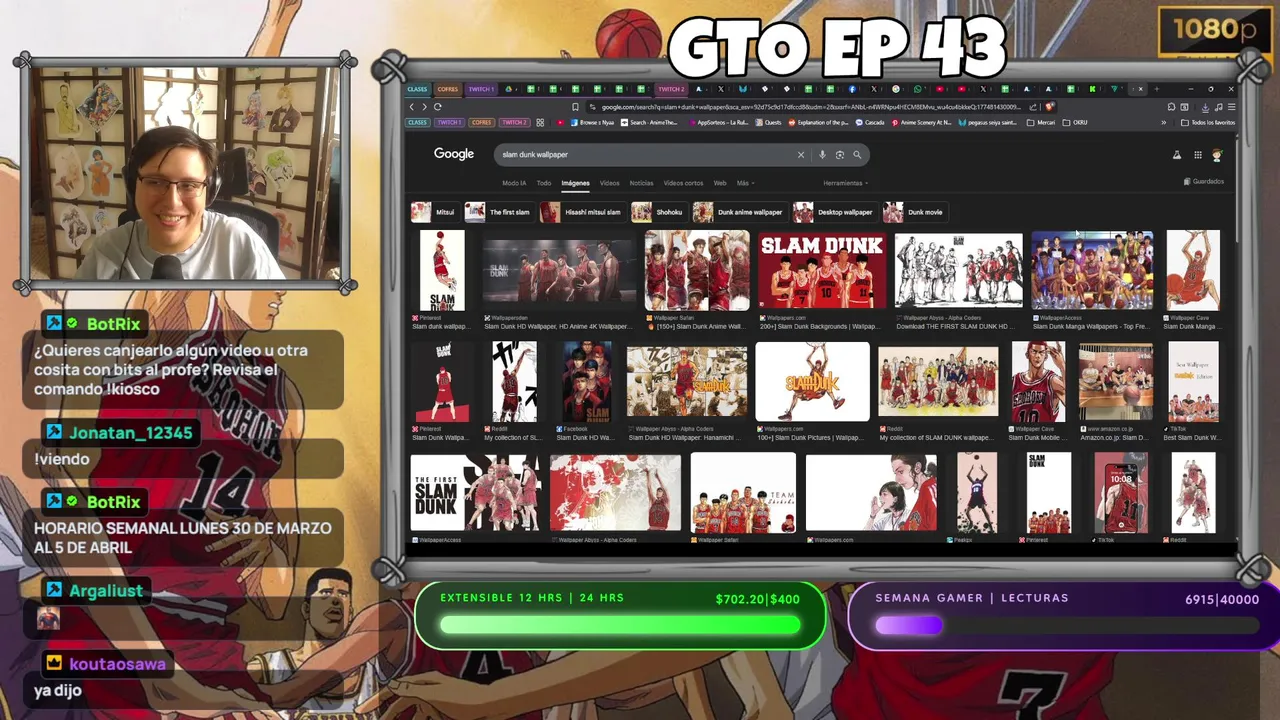Open the Todos los favoritos folder
Image resolution: width=1280 pixels, height=720 pixels.
1208,123
